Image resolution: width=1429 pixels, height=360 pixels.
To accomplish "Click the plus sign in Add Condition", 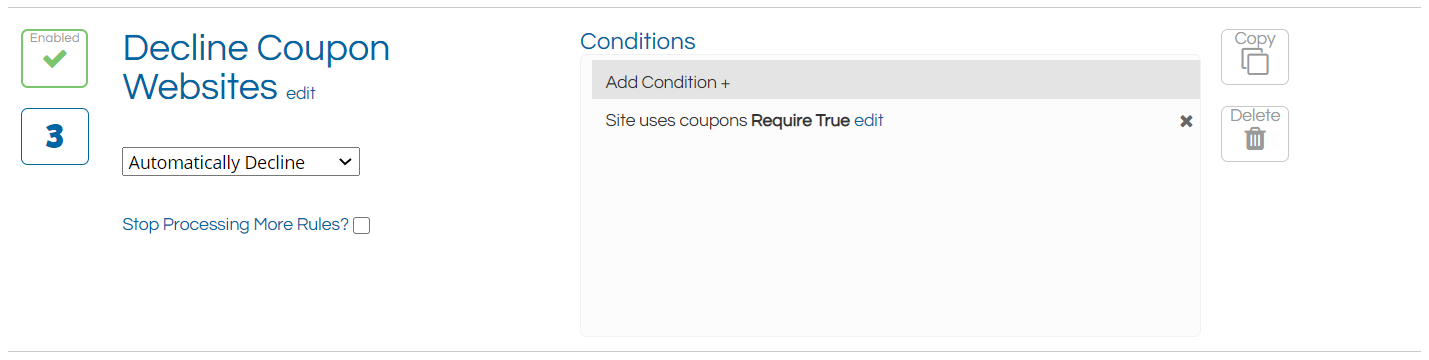I will [x=725, y=82].
